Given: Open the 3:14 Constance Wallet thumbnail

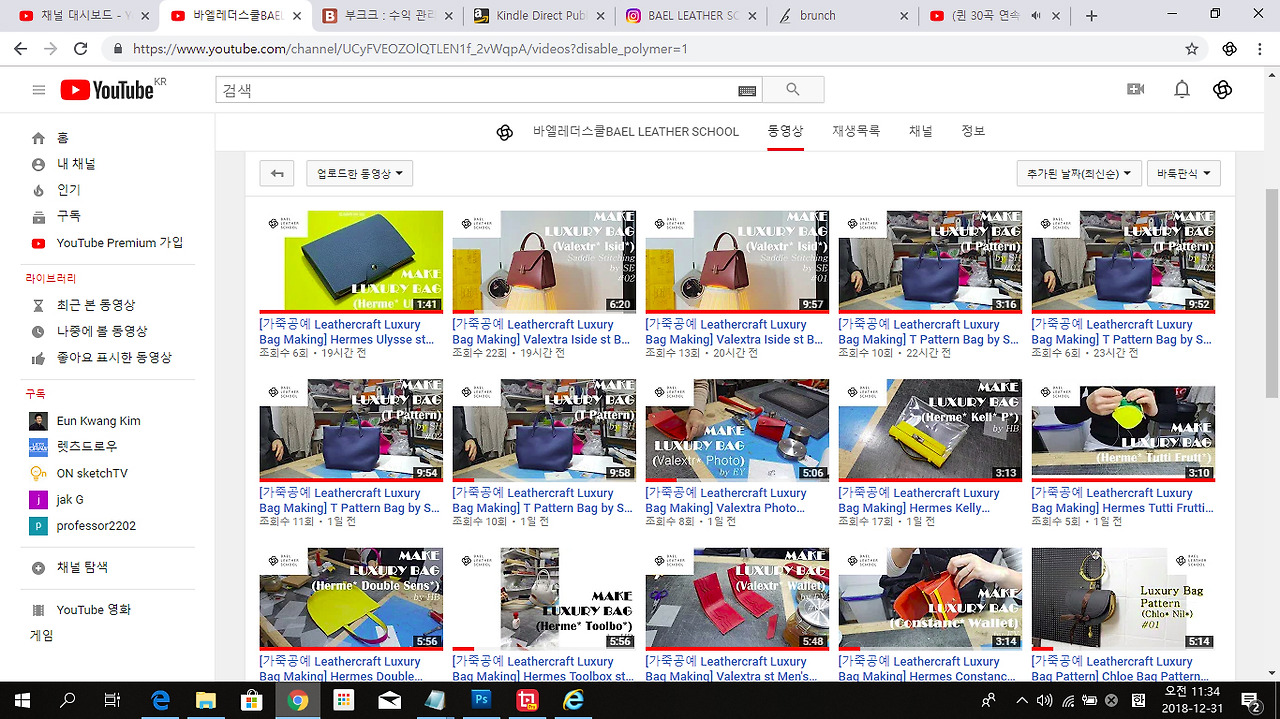Looking at the screenshot, I should tap(930, 599).
